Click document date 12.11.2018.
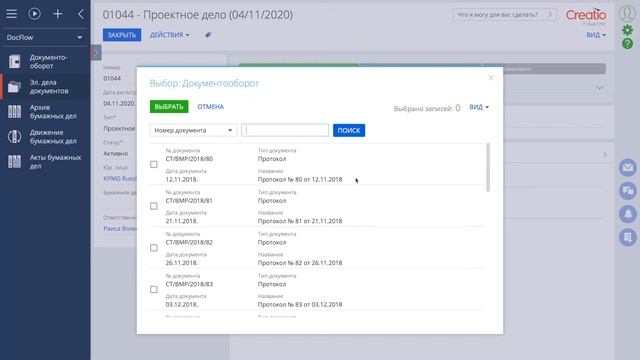640x360 pixels. (x=182, y=180)
